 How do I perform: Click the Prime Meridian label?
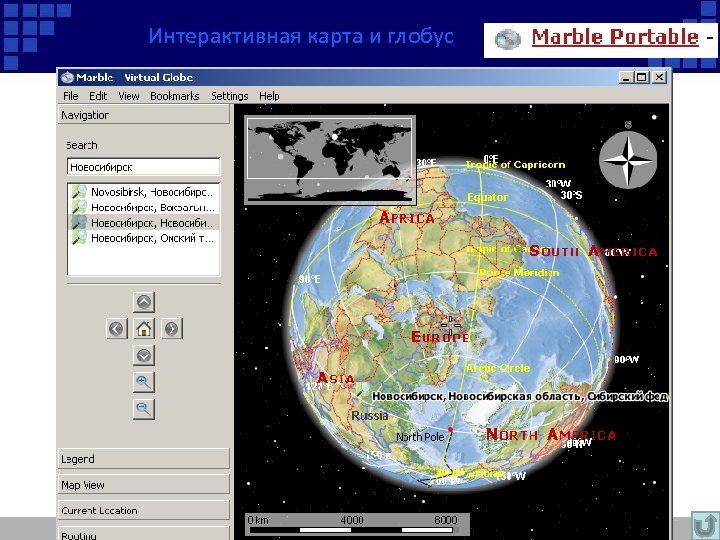[519, 272]
